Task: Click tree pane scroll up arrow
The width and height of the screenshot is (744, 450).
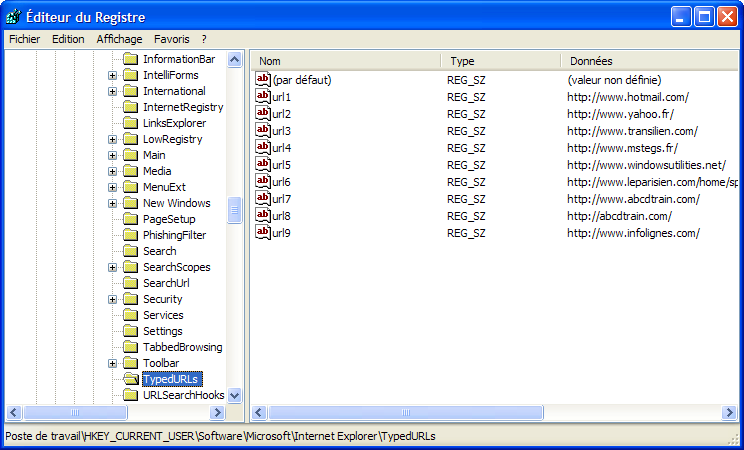Action: 234,59
